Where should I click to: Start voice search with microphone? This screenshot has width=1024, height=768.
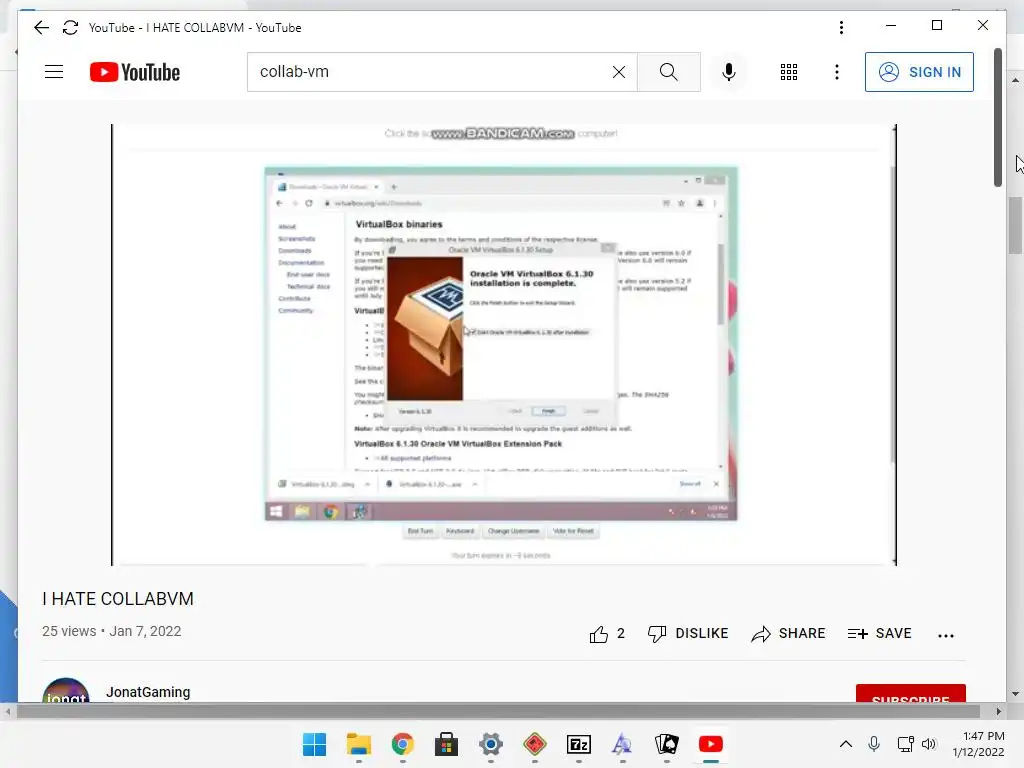coord(729,72)
